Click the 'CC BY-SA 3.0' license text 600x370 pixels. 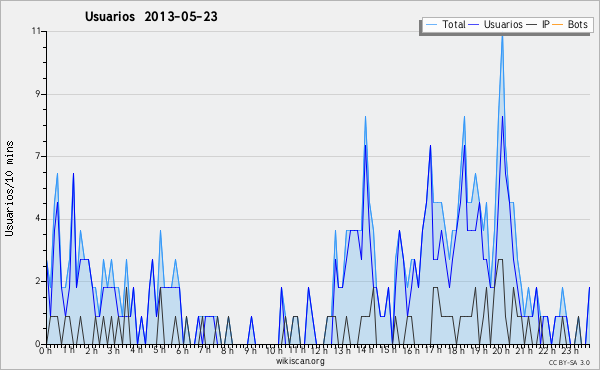tap(569, 362)
